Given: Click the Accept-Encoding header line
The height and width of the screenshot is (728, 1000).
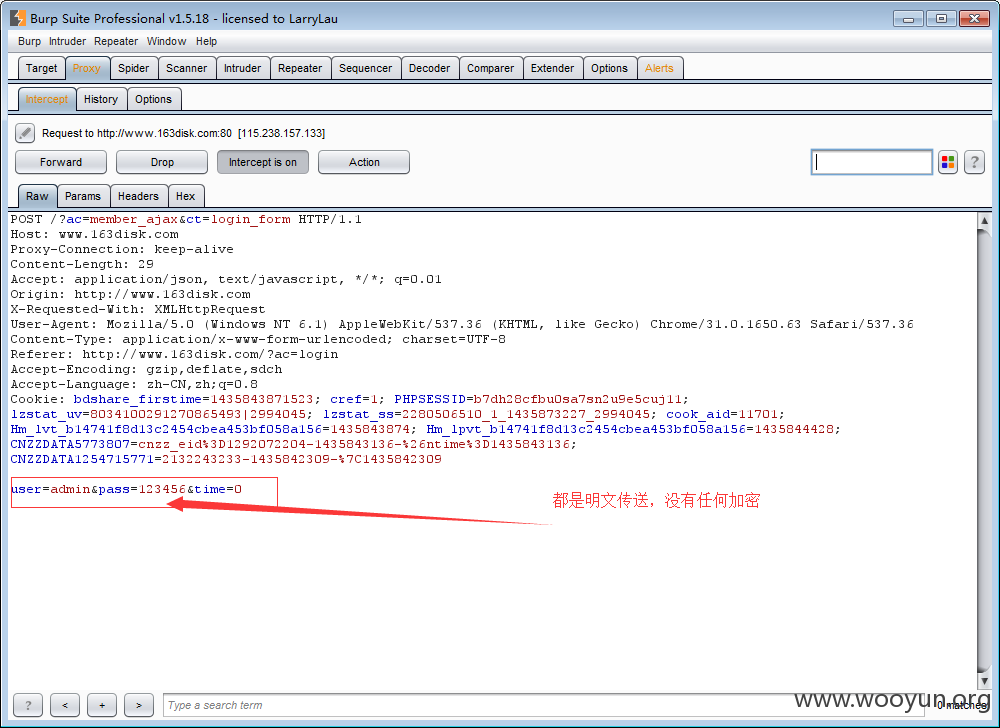Looking at the screenshot, I should (x=146, y=369).
